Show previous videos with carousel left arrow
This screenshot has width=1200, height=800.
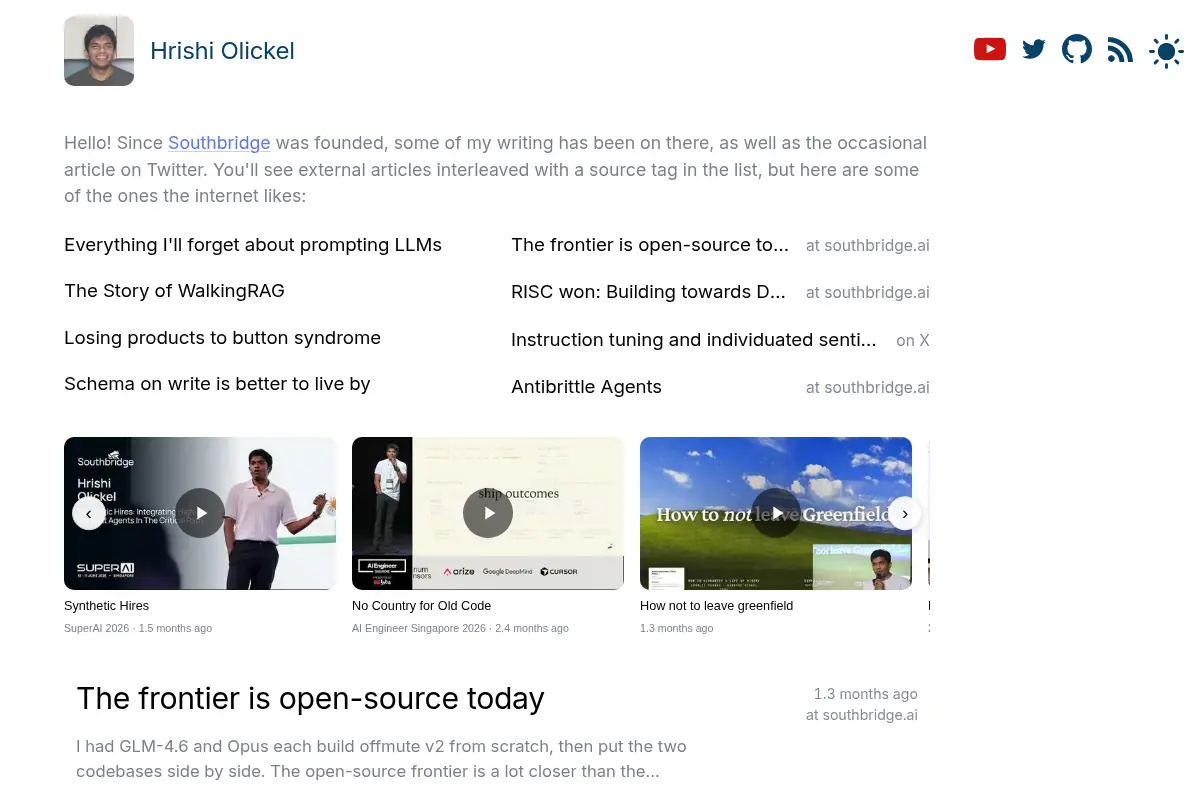(88, 513)
